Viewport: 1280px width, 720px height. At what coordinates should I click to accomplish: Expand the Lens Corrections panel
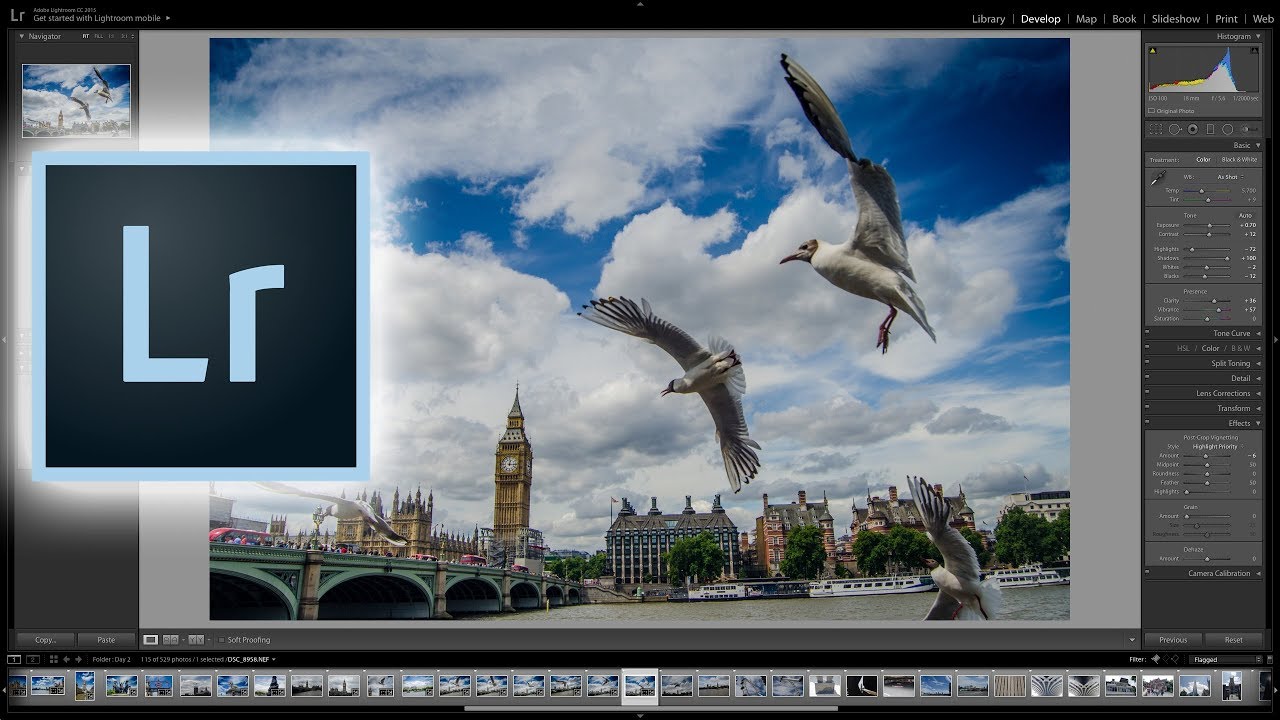1258,393
